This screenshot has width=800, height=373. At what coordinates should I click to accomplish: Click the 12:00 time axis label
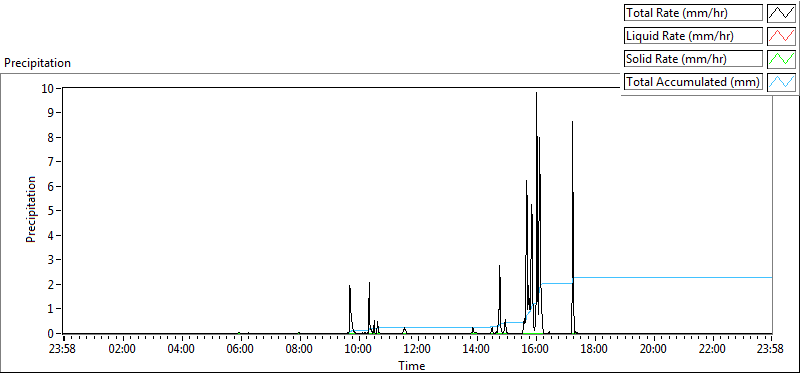417,350
